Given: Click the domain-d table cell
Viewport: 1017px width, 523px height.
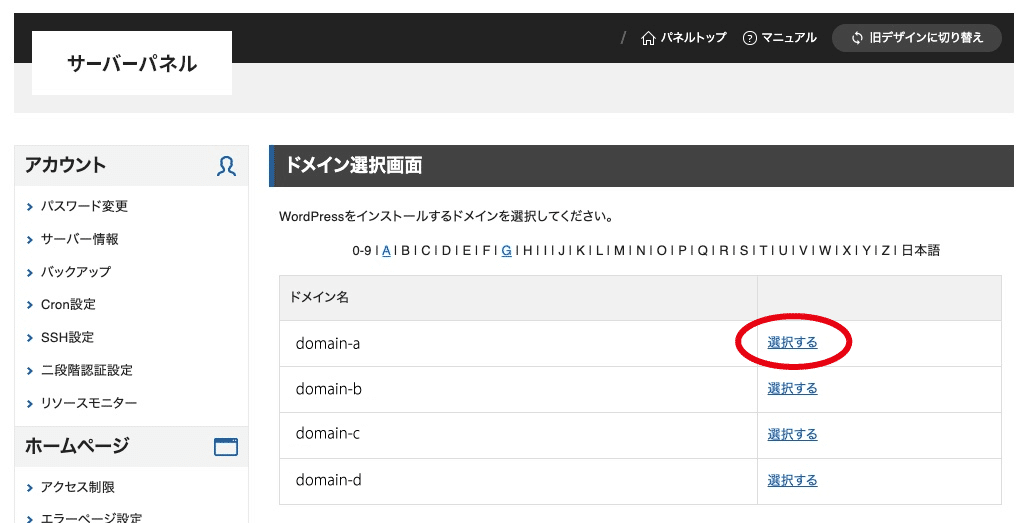Looking at the screenshot, I should (518, 481).
